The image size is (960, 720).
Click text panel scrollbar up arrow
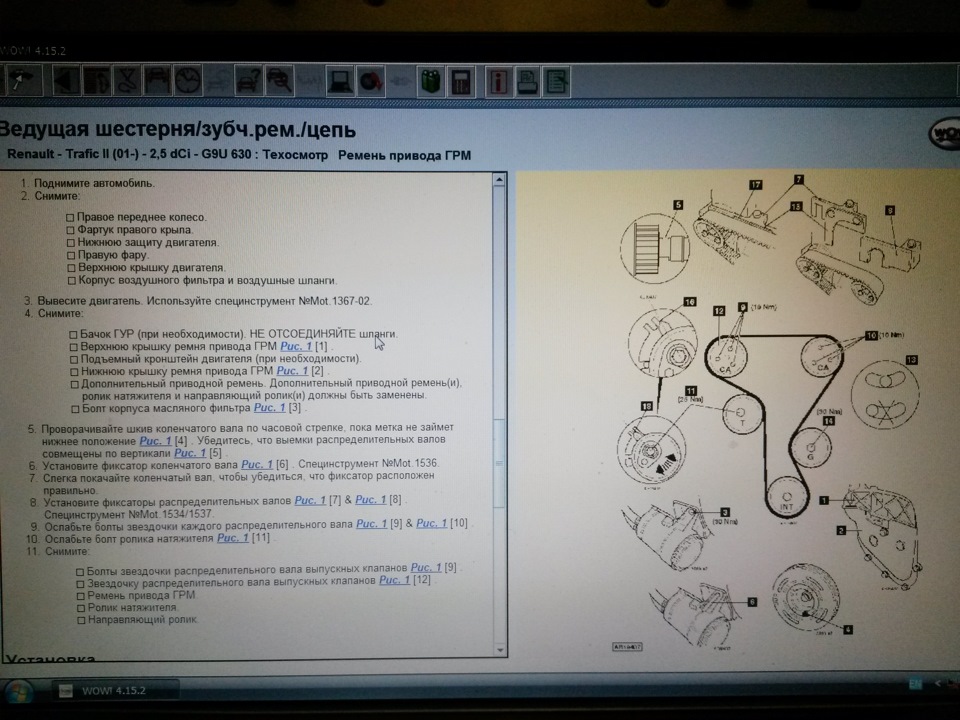499,180
